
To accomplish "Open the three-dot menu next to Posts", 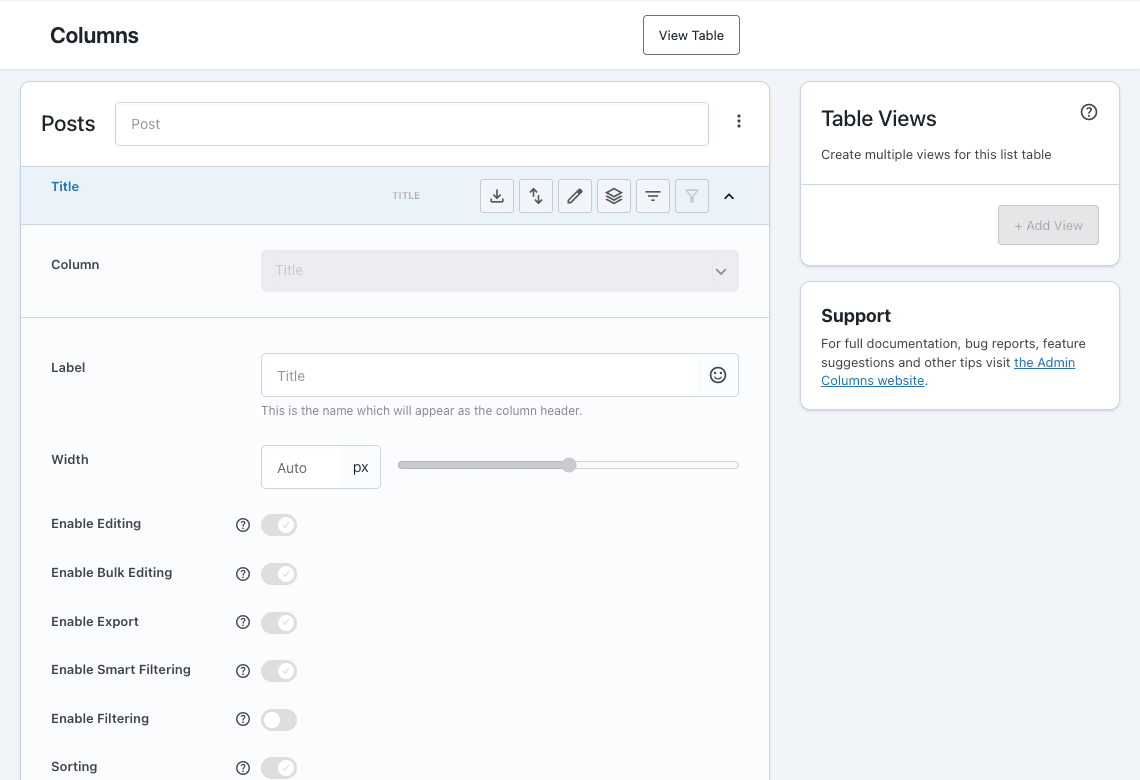I will 739,121.
